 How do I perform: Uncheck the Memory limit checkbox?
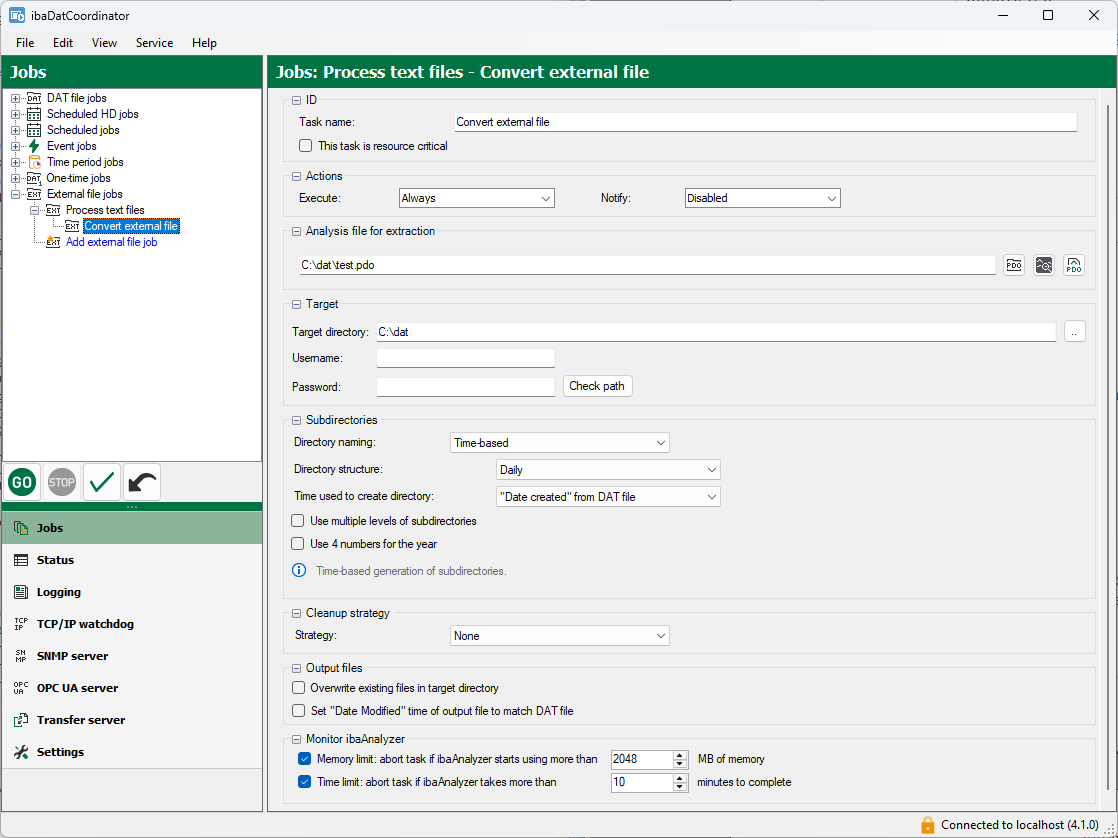304,759
